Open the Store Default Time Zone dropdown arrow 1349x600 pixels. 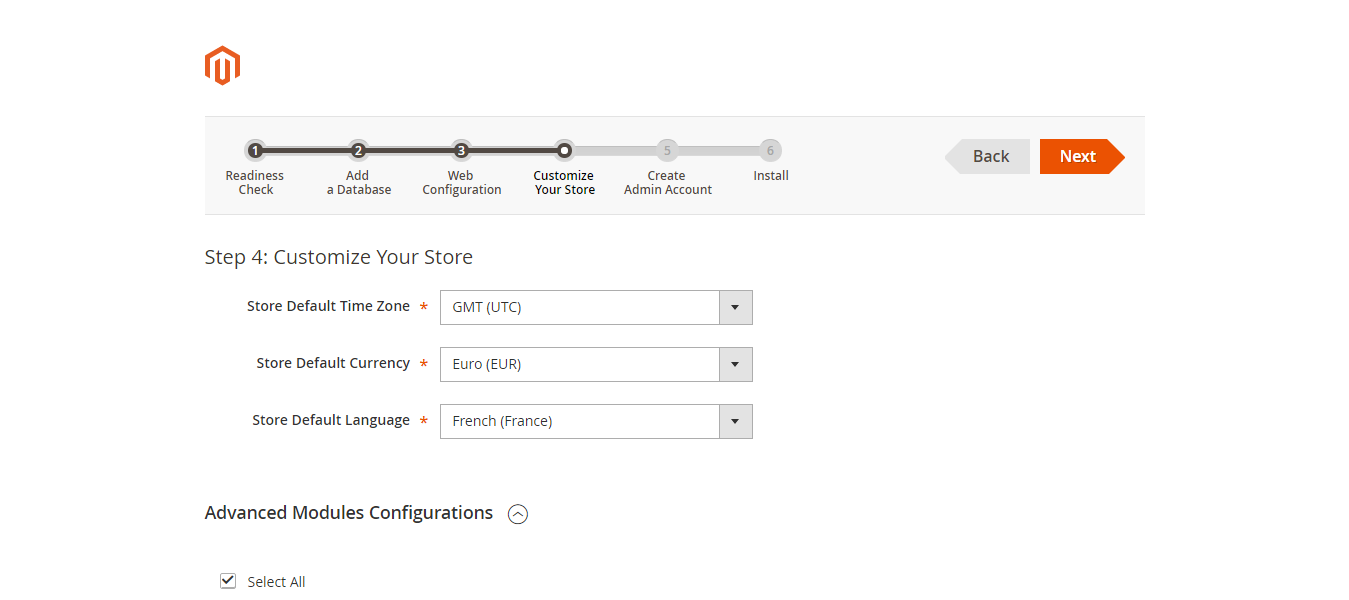click(x=736, y=307)
